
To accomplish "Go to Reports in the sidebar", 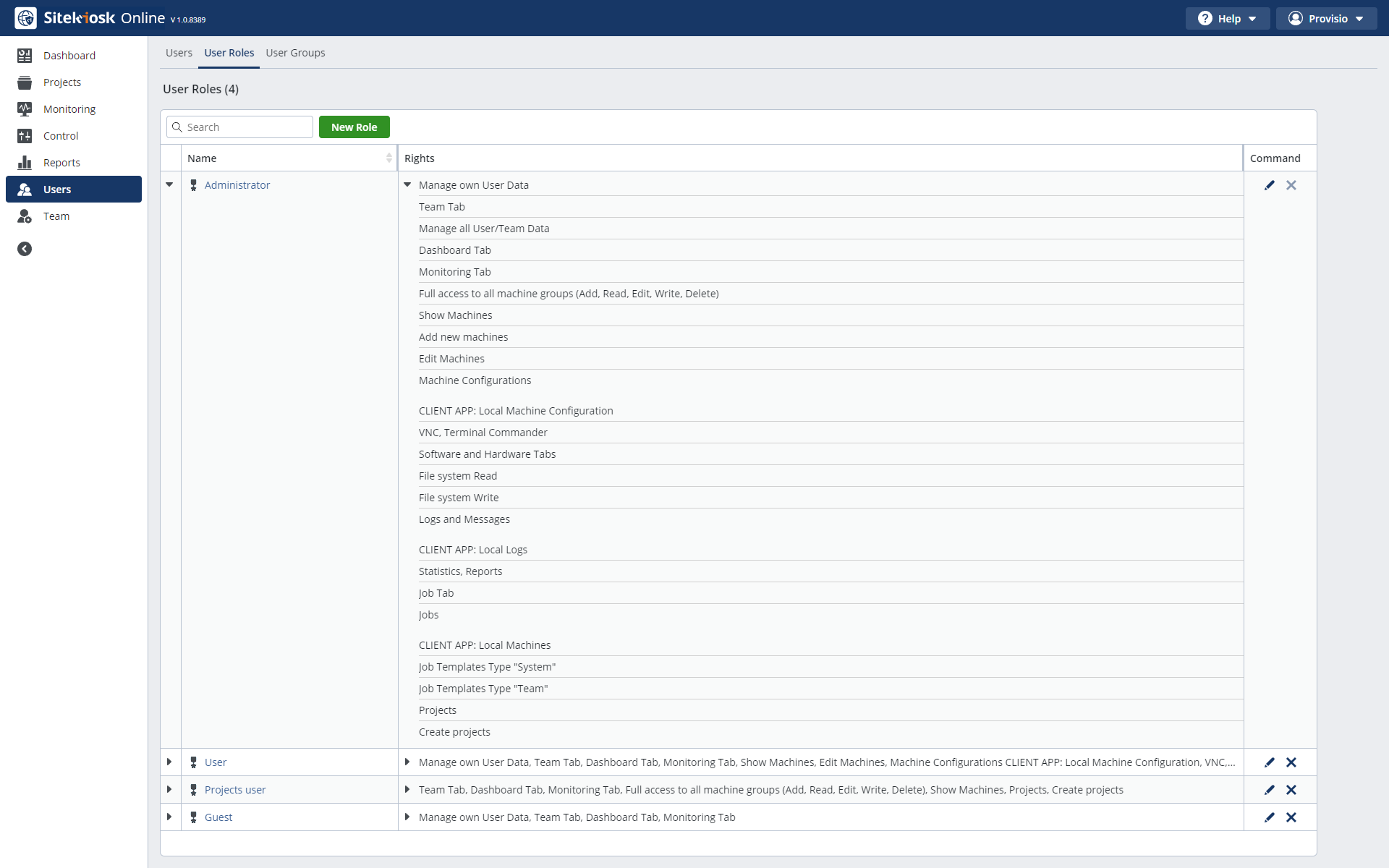I will [61, 163].
